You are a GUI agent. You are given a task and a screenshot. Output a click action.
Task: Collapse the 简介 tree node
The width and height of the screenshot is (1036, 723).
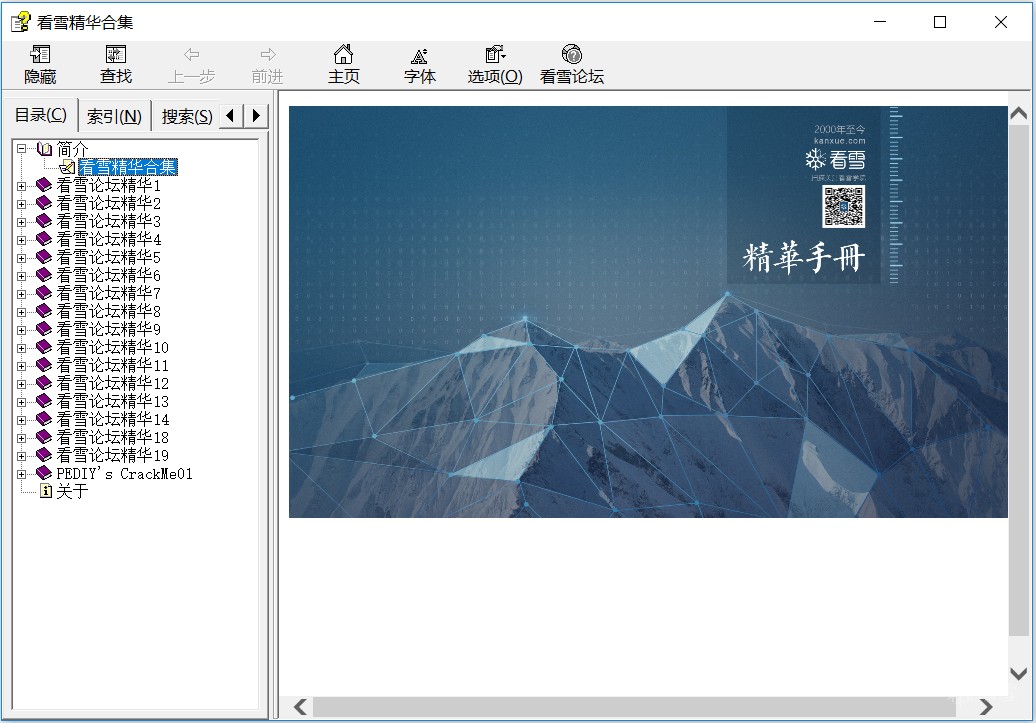point(21,149)
